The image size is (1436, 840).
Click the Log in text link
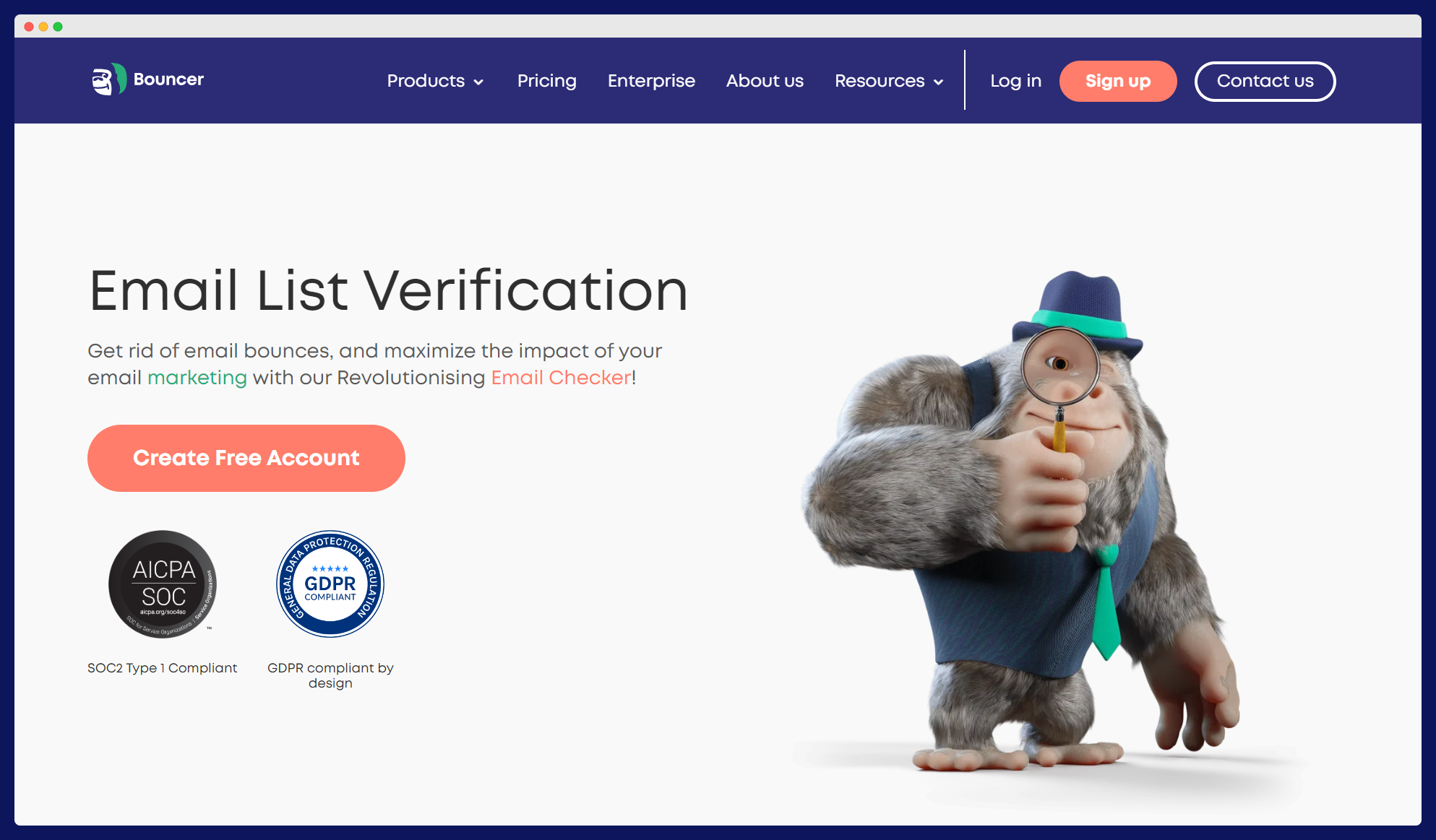1015,80
